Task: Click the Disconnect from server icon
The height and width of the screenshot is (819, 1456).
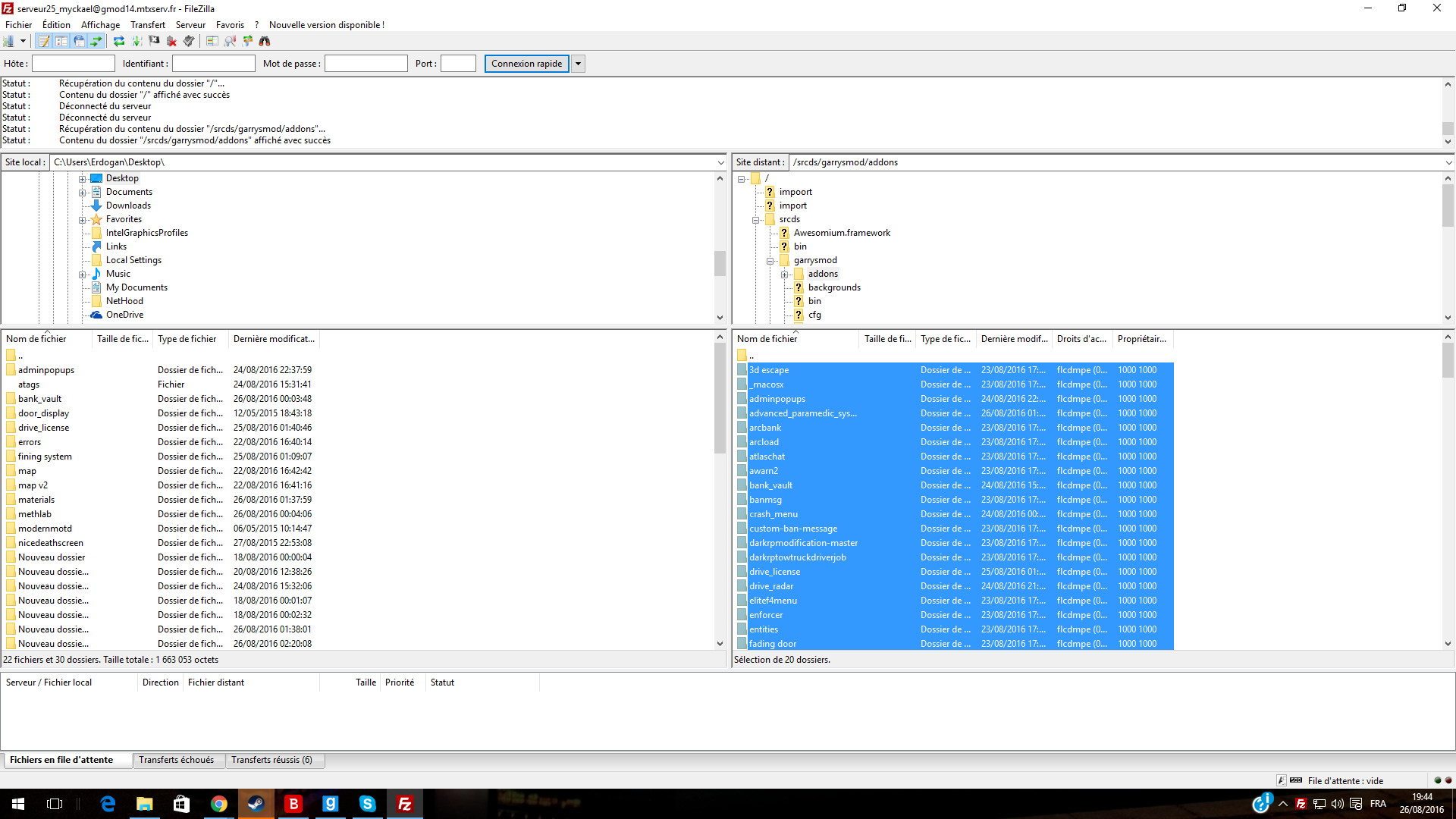Action: click(x=172, y=40)
